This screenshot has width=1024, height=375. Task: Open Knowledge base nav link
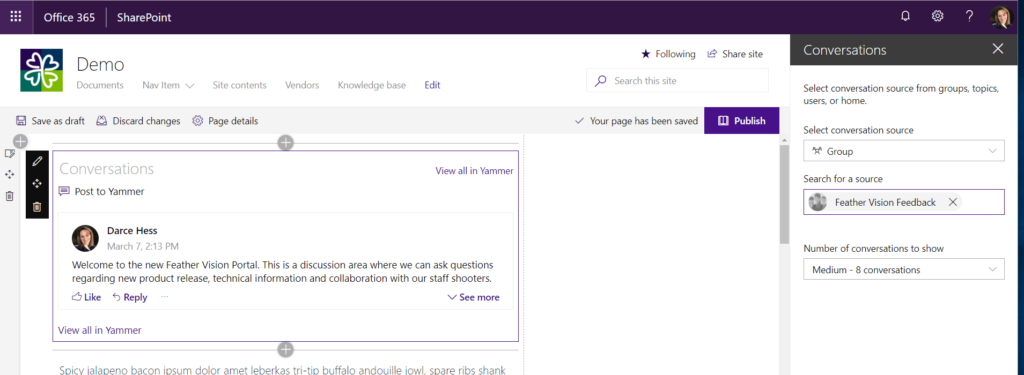click(x=372, y=85)
